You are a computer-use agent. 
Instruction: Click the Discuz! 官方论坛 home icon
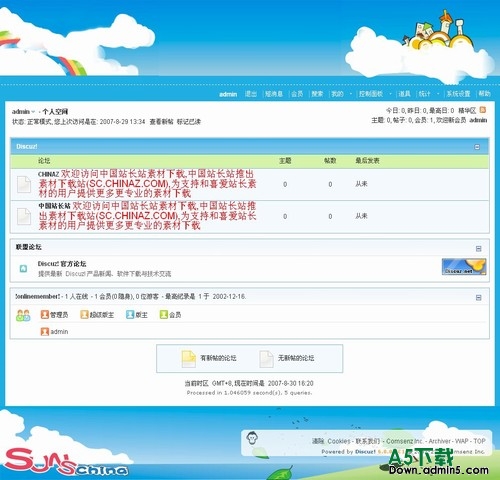click(23, 268)
